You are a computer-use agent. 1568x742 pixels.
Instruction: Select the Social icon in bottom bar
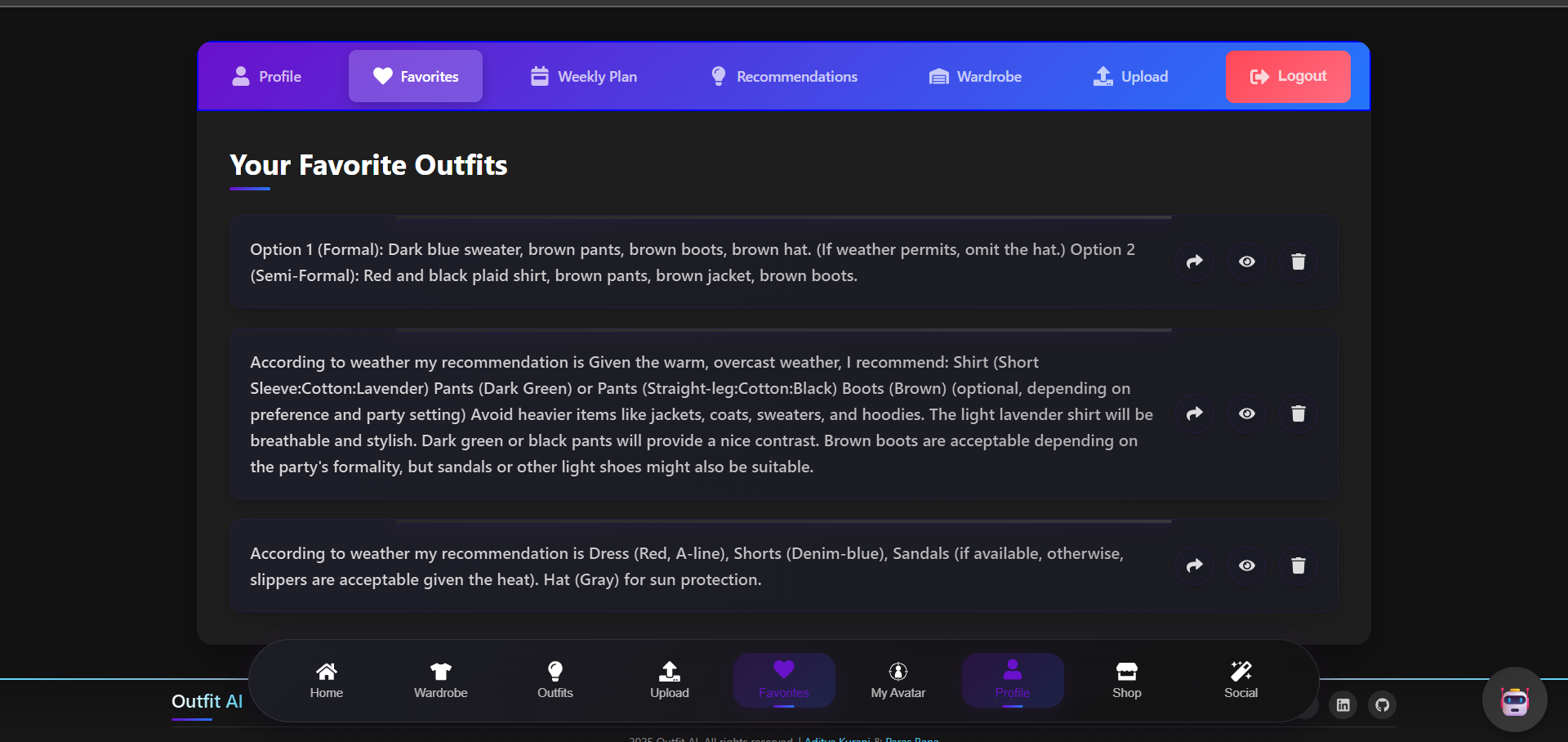[1241, 680]
